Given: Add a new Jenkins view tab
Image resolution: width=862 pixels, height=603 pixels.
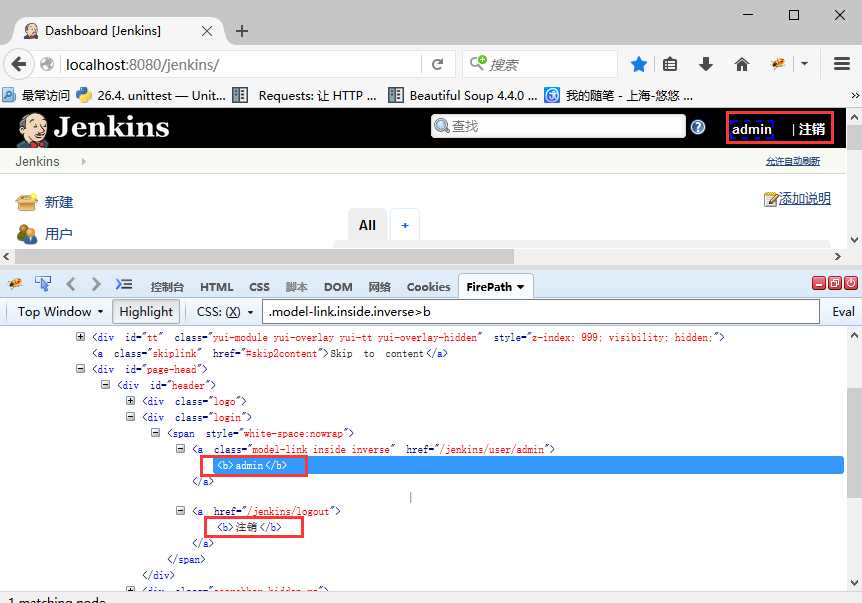Looking at the screenshot, I should point(405,225).
